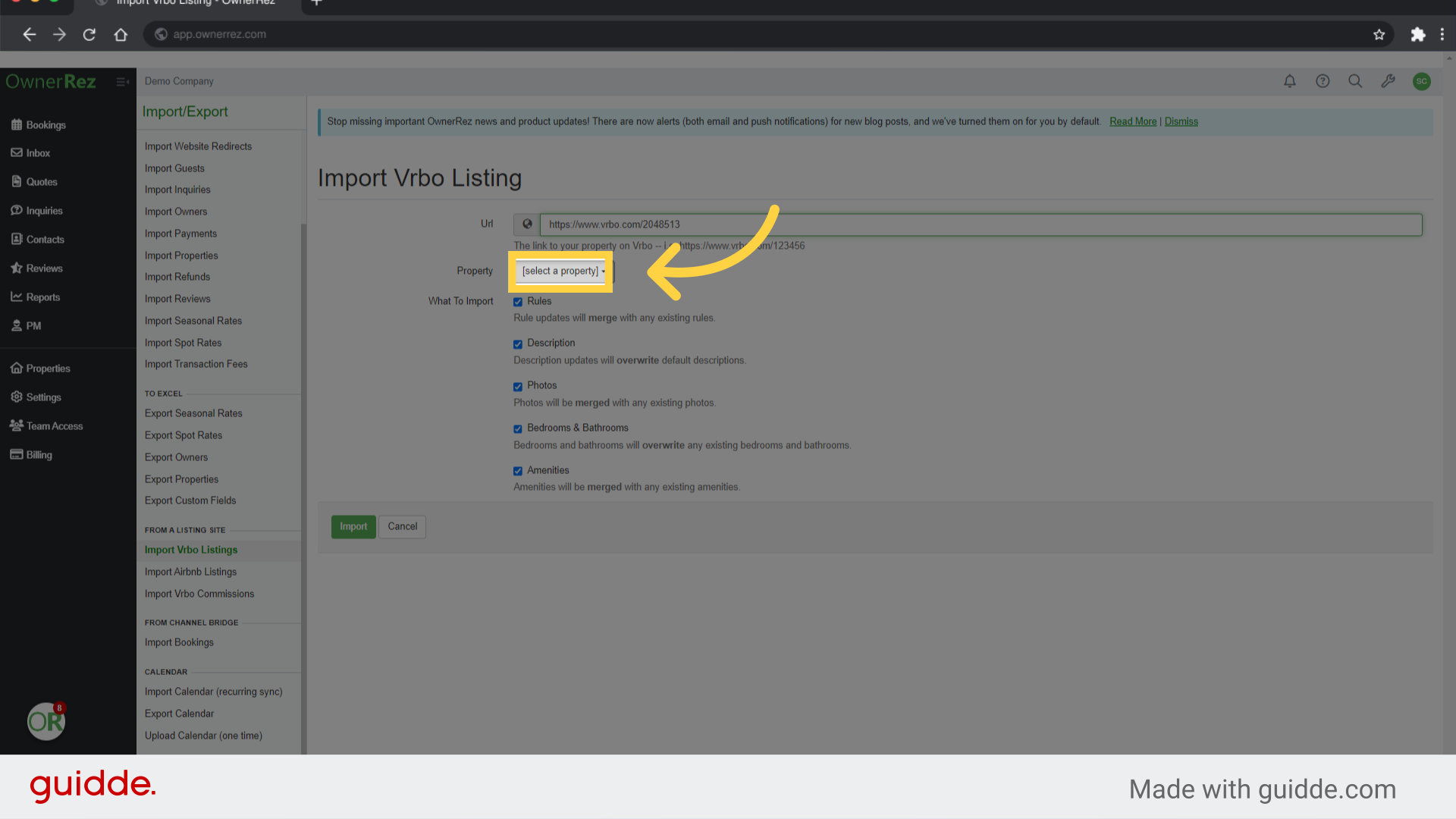This screenshot has width=1456, height=819.
Task: Select the Quotes sidebar icon
Action: (x=17, y=181)
